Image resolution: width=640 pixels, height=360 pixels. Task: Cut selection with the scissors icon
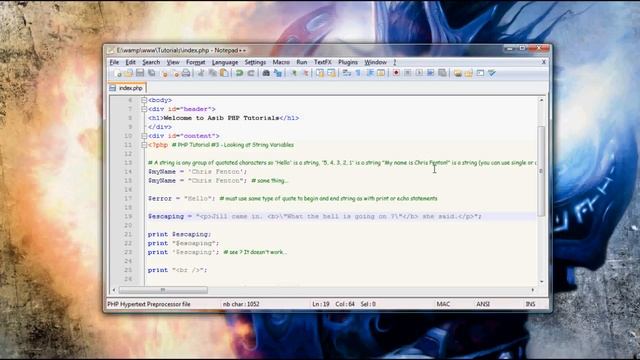click(x=201, y=73)
